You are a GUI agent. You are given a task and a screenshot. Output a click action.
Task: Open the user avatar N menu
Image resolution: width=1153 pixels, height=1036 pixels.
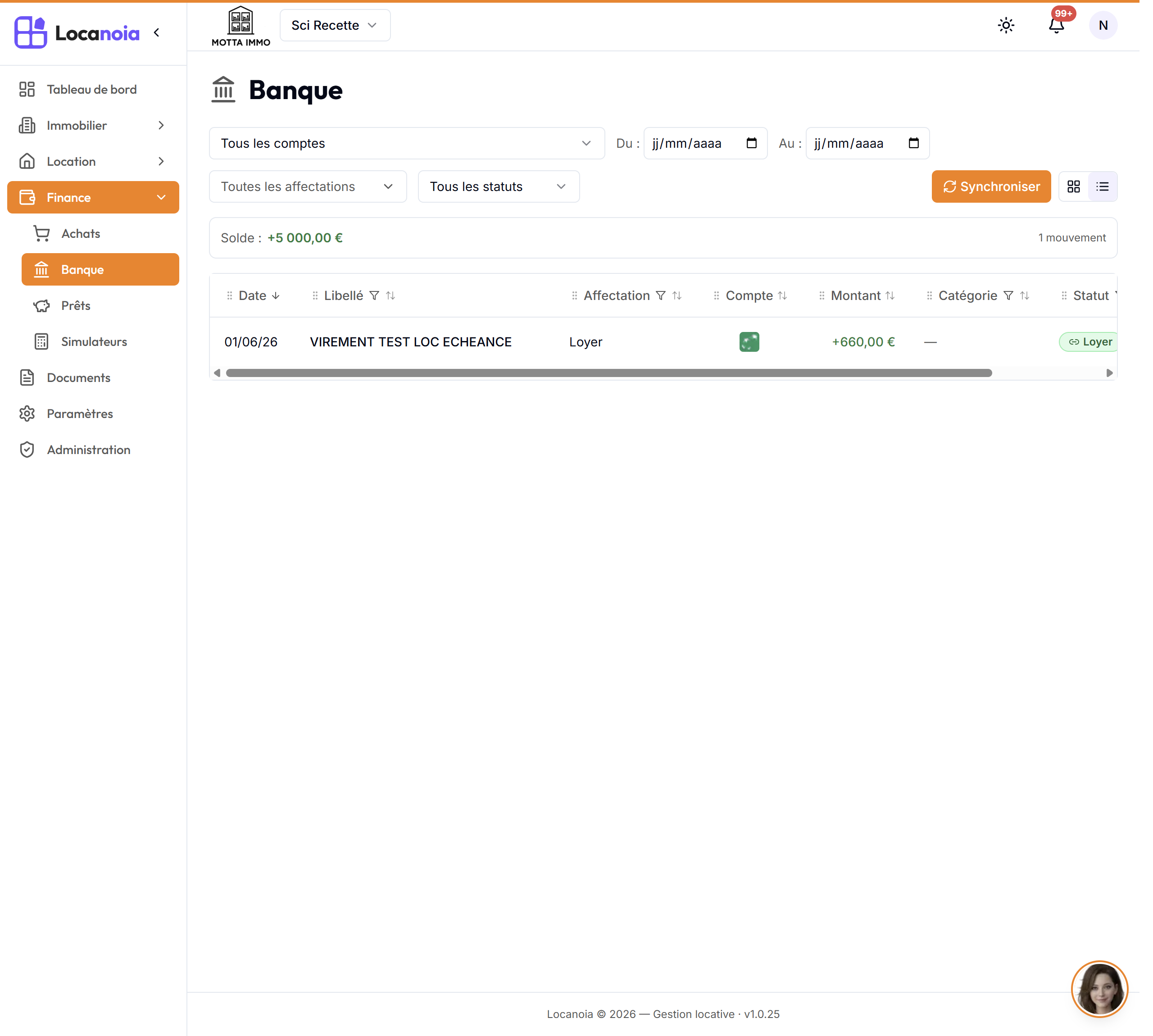click(1103, 26)
